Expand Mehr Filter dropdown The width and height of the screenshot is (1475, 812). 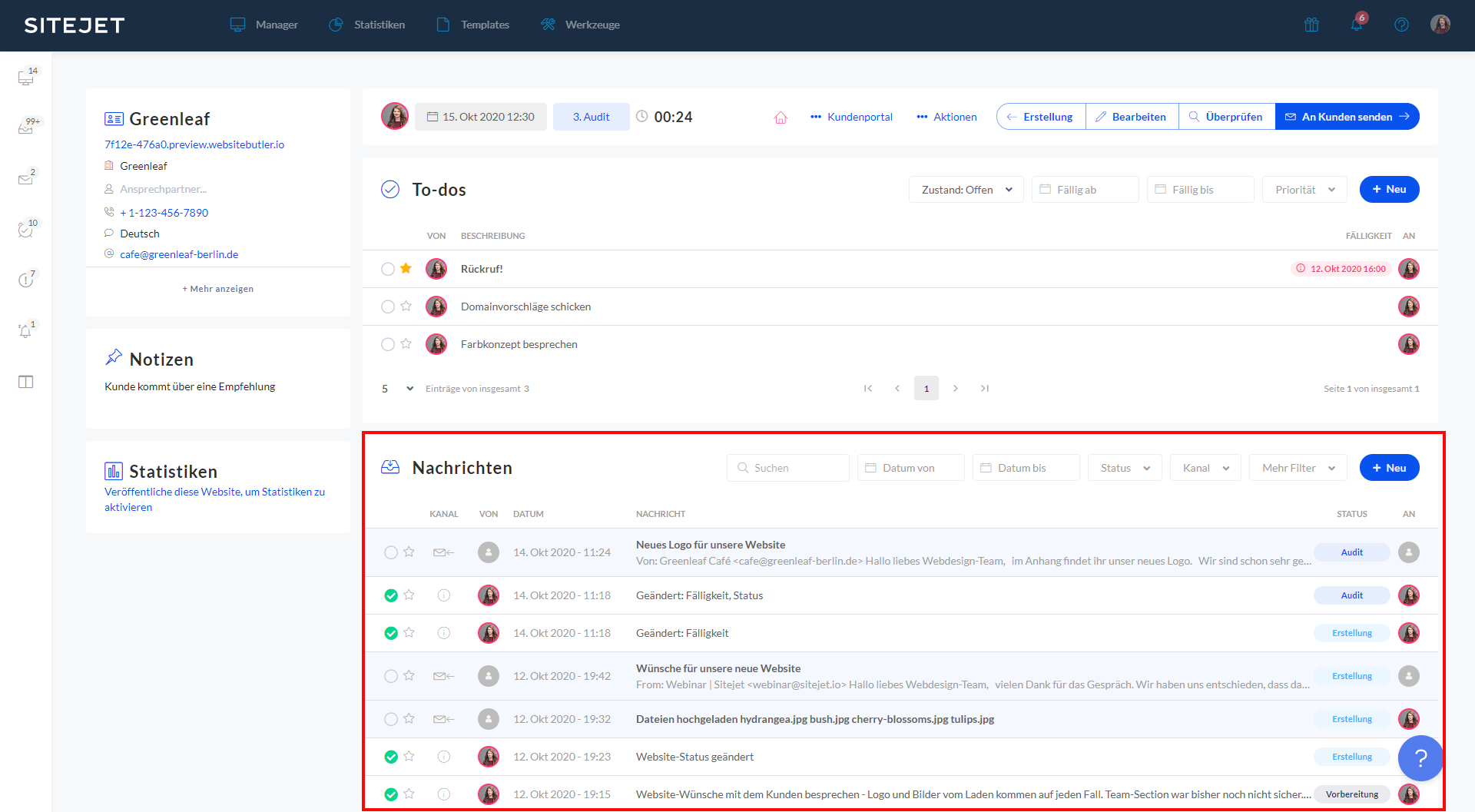click(x=1298, y=468)
